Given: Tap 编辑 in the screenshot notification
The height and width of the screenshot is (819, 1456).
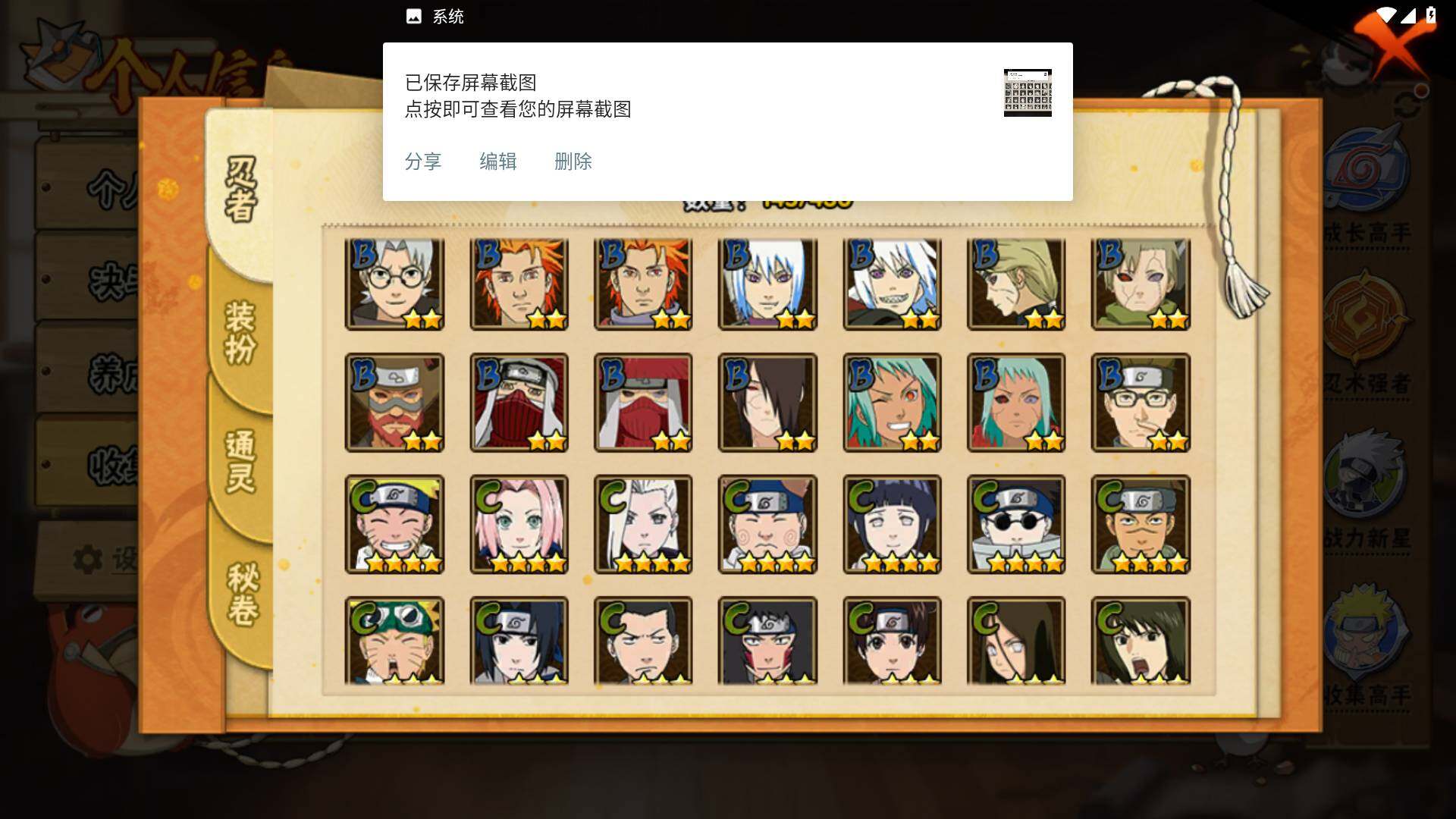Looking at the screenshot, I should (x=498, y=162).
